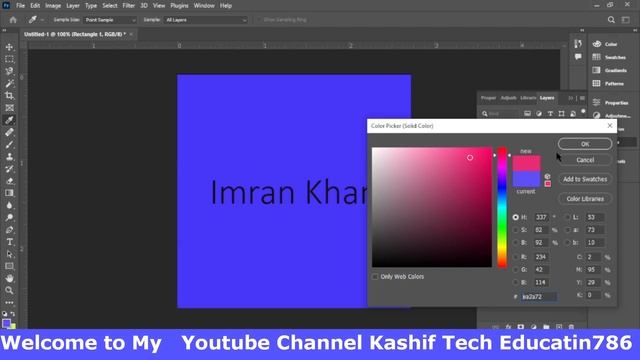
Task: Open the Window menu
Action: [204, 6]
